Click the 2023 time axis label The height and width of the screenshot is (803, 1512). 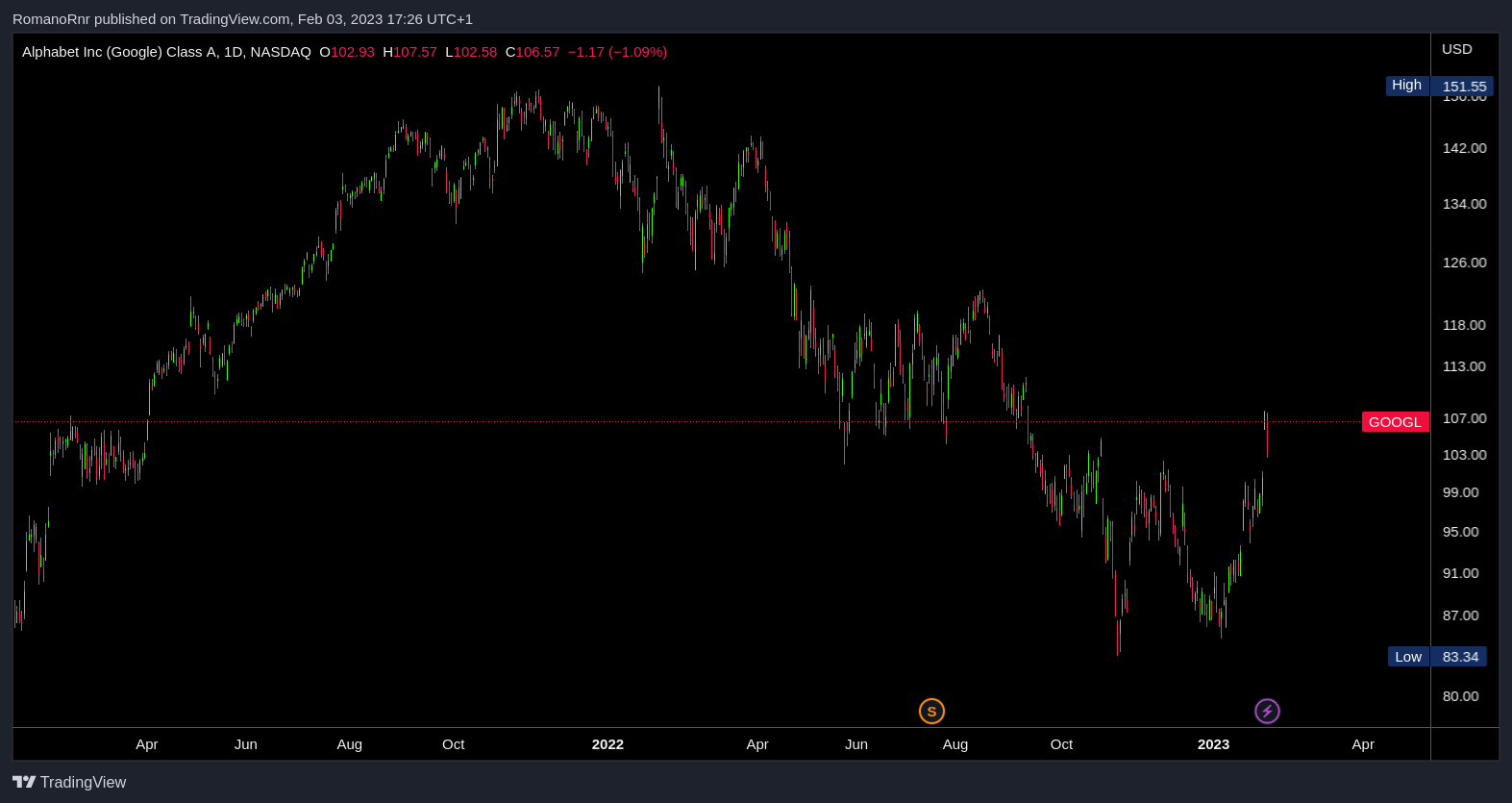(1213, 744)
